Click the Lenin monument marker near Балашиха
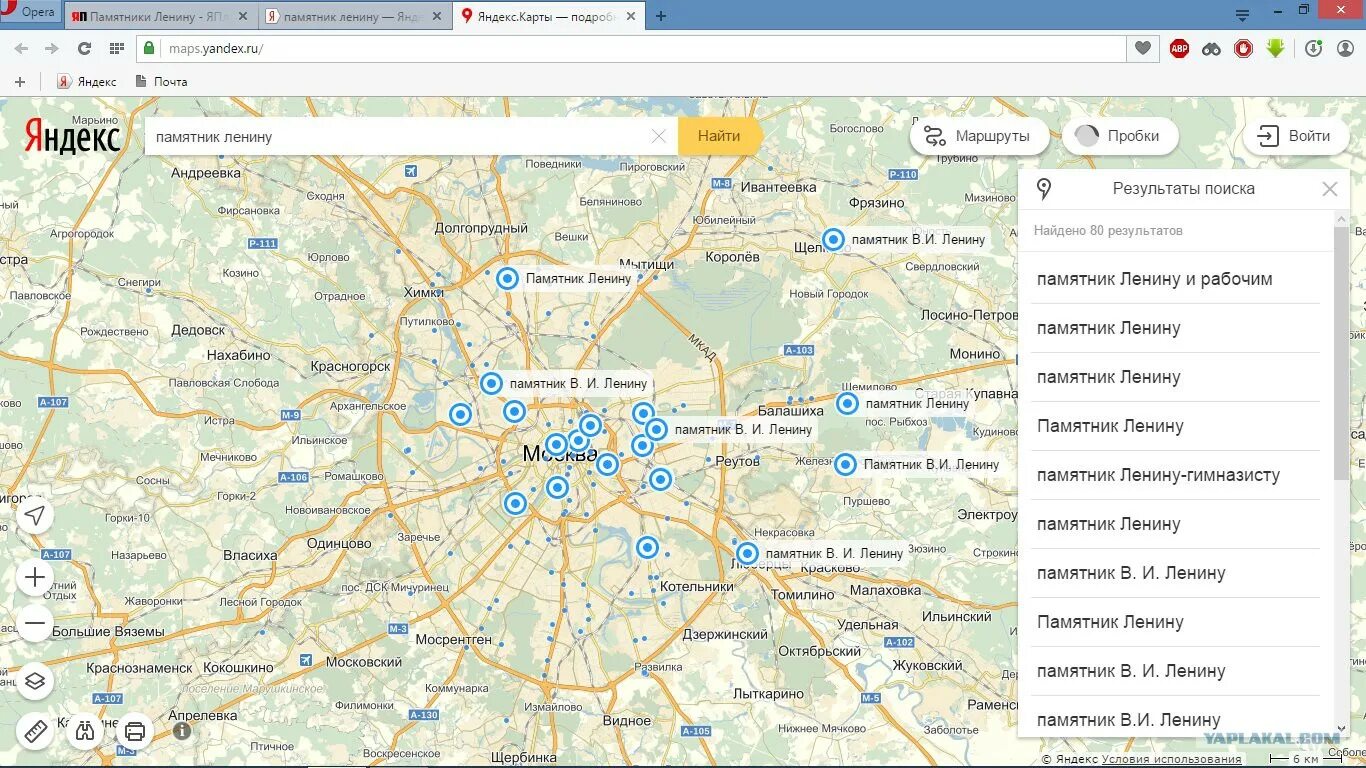Image resolution: width=1366 pixels, height=768 pixels. point(847,403)
